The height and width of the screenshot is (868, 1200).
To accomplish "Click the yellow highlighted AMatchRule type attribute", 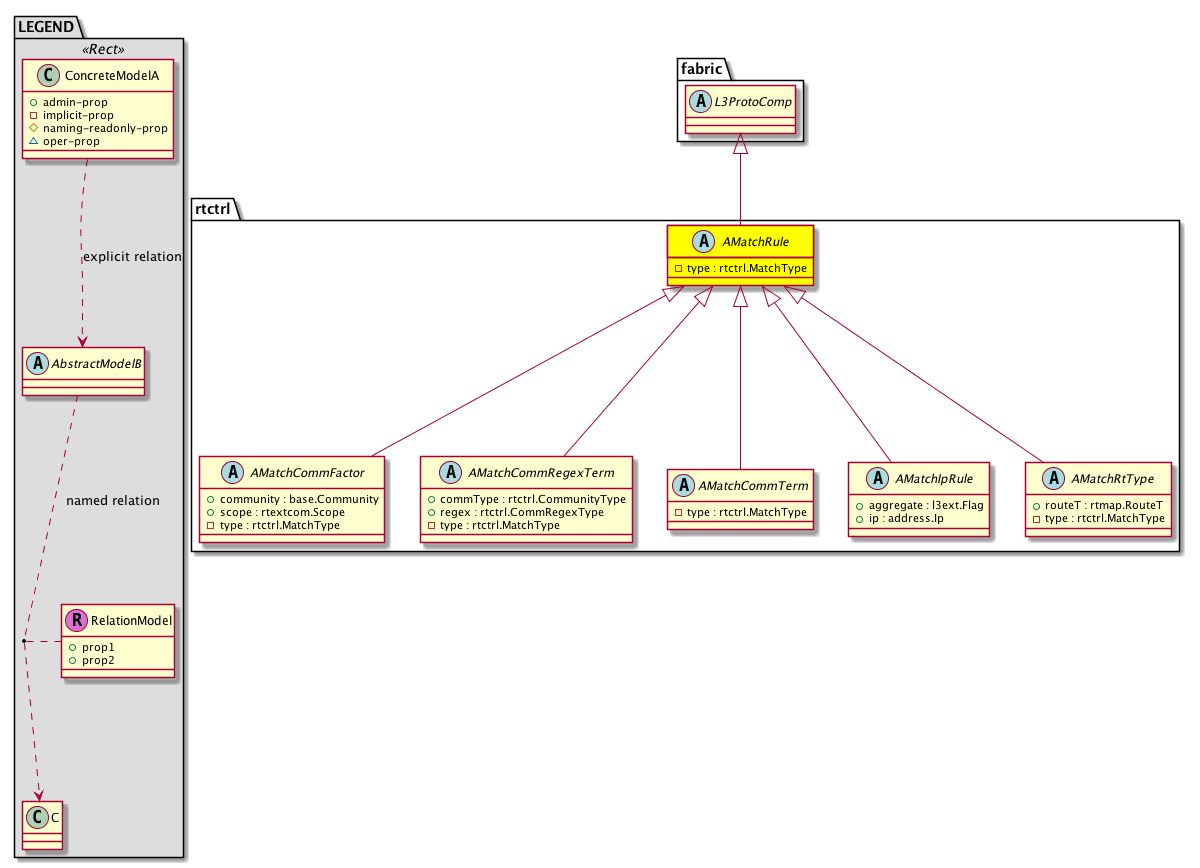I will (x=740, y=268).
